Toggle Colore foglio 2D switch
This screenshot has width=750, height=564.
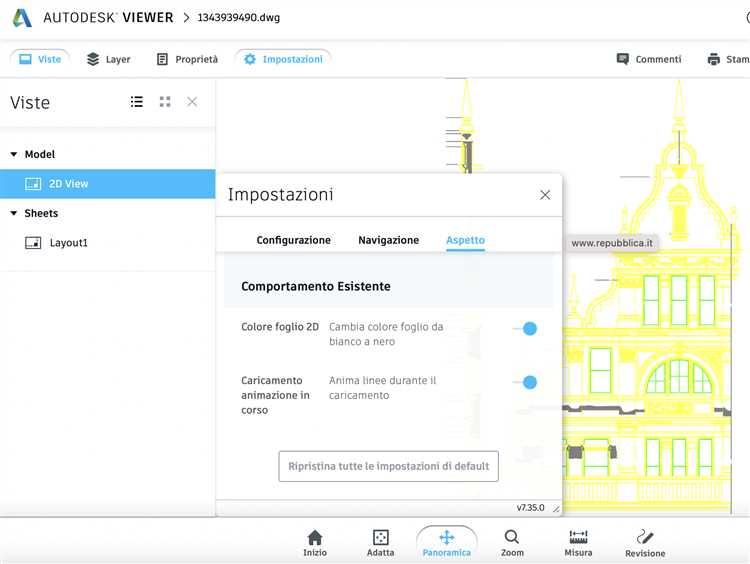coord(524,328)
